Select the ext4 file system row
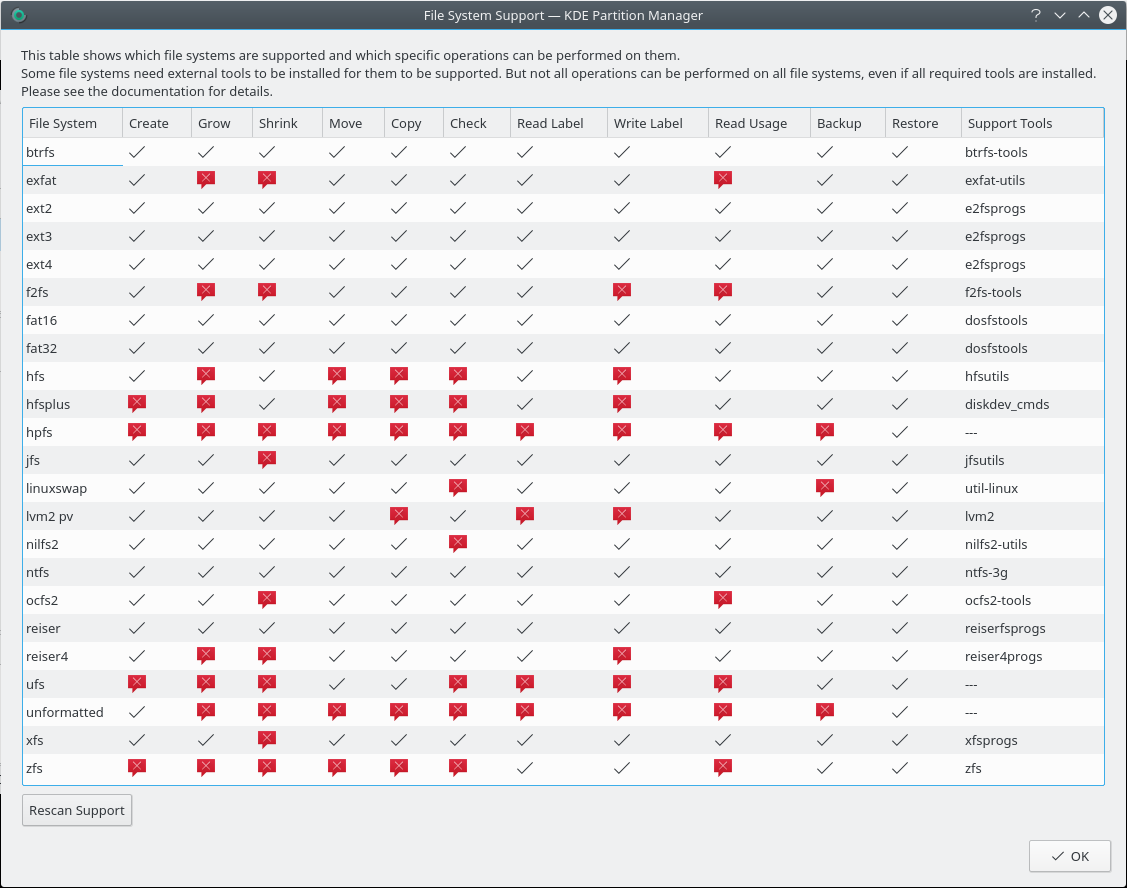 click(x=39, y=264)
